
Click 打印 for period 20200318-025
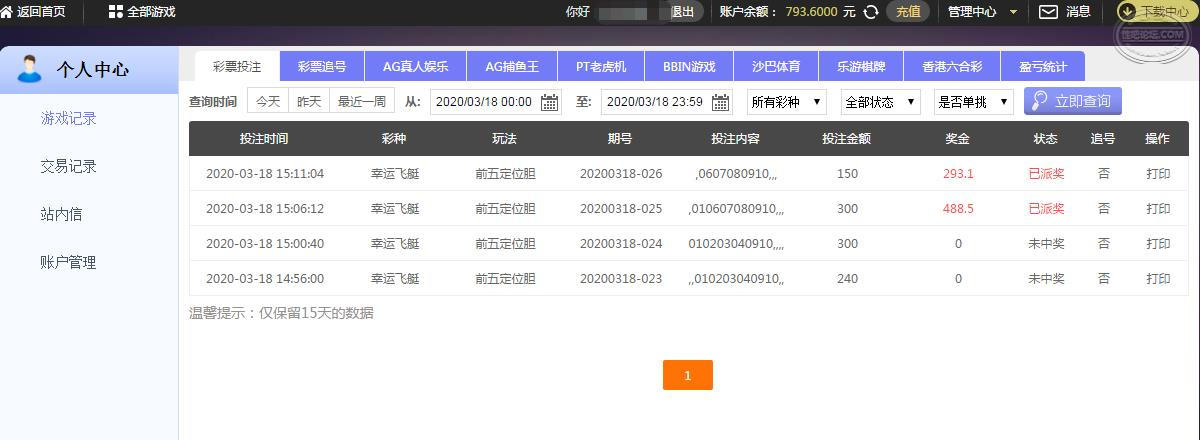[1158, 208]
